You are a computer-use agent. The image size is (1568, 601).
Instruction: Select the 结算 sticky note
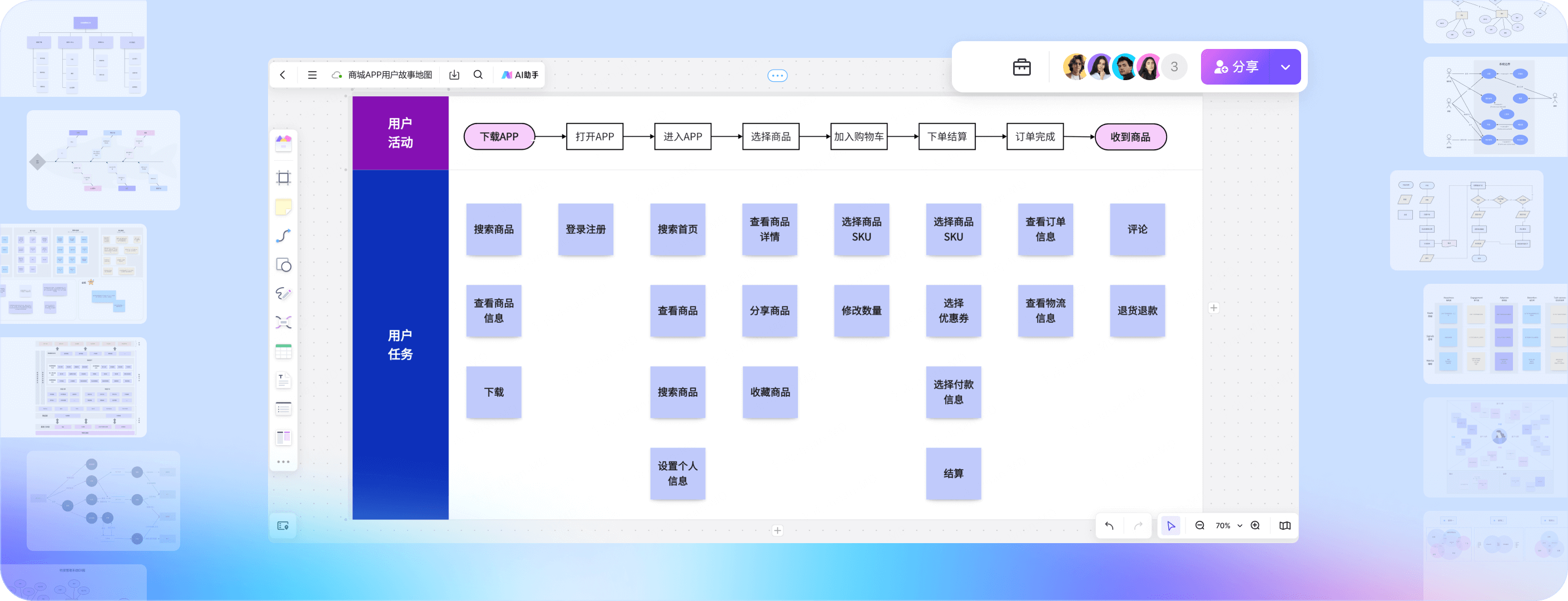[953, 474]
